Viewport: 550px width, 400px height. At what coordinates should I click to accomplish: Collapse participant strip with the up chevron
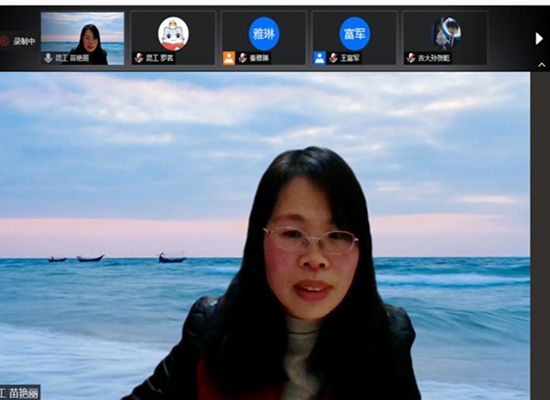point(542,65)
